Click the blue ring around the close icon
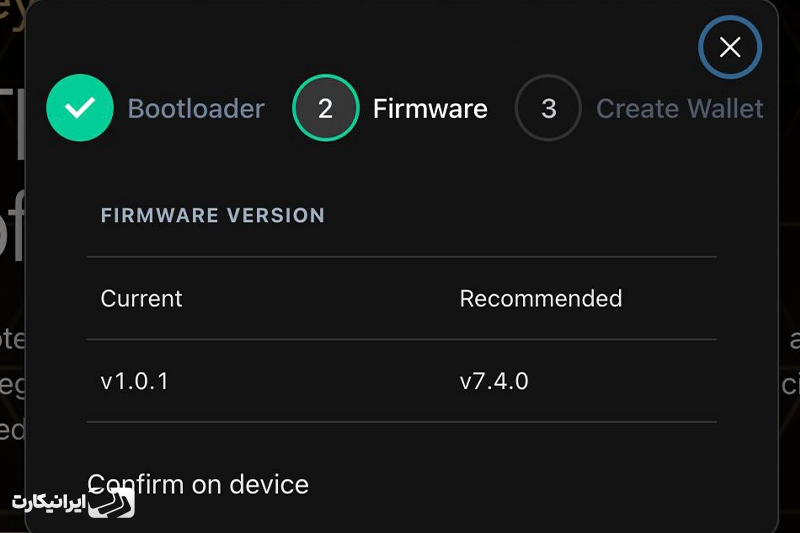800x533 pixels. tap(730, 19)
